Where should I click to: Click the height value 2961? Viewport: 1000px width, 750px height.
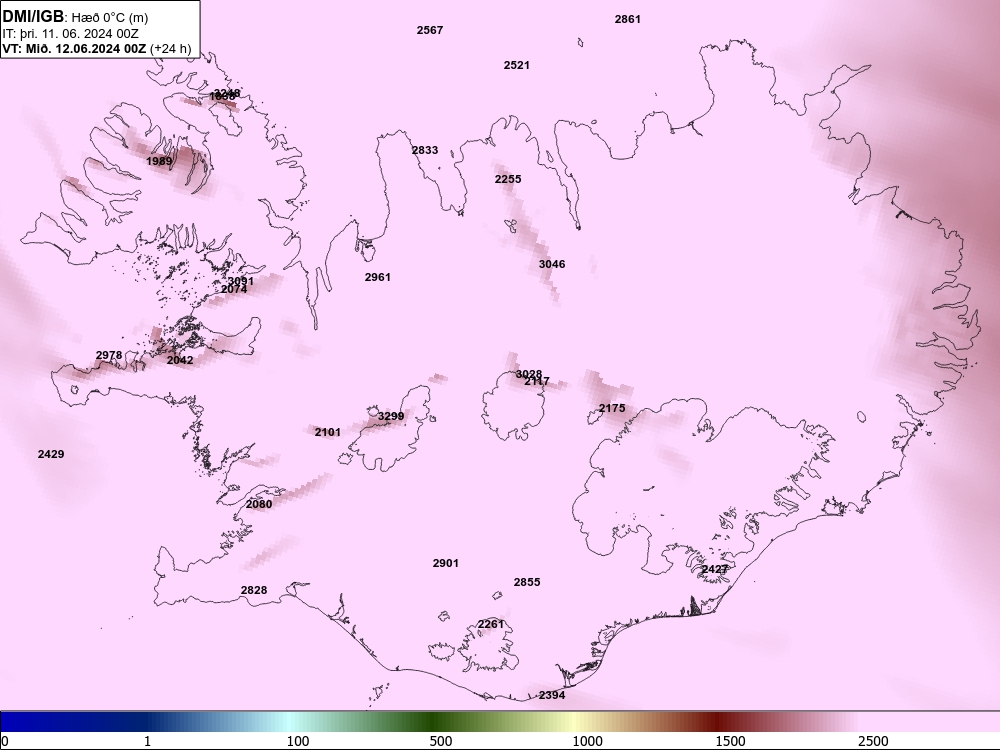tap(378, 277)
